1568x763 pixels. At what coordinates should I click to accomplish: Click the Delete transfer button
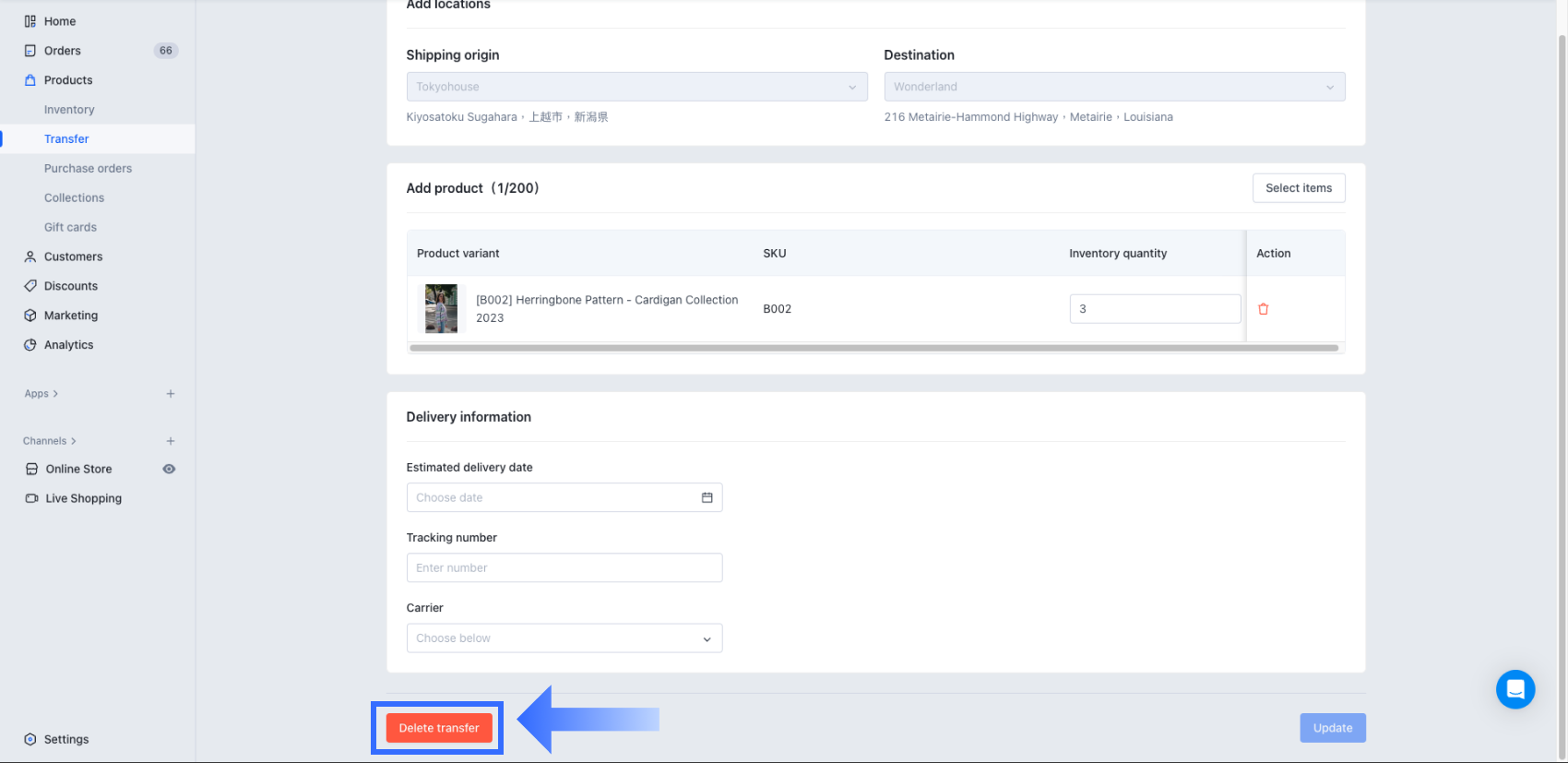(x=439, y=728)
